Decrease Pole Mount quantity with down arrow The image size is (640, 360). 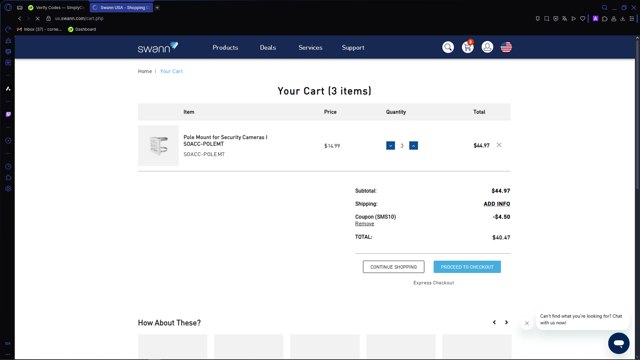pyautogui.click(x=390, y=145)
